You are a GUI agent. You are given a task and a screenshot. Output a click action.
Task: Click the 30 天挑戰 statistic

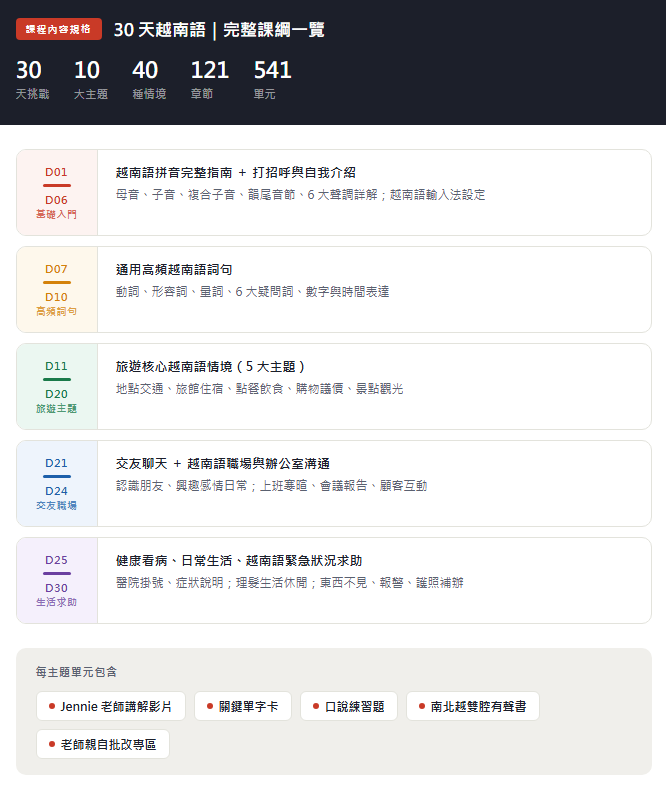[x=32, y=80]
